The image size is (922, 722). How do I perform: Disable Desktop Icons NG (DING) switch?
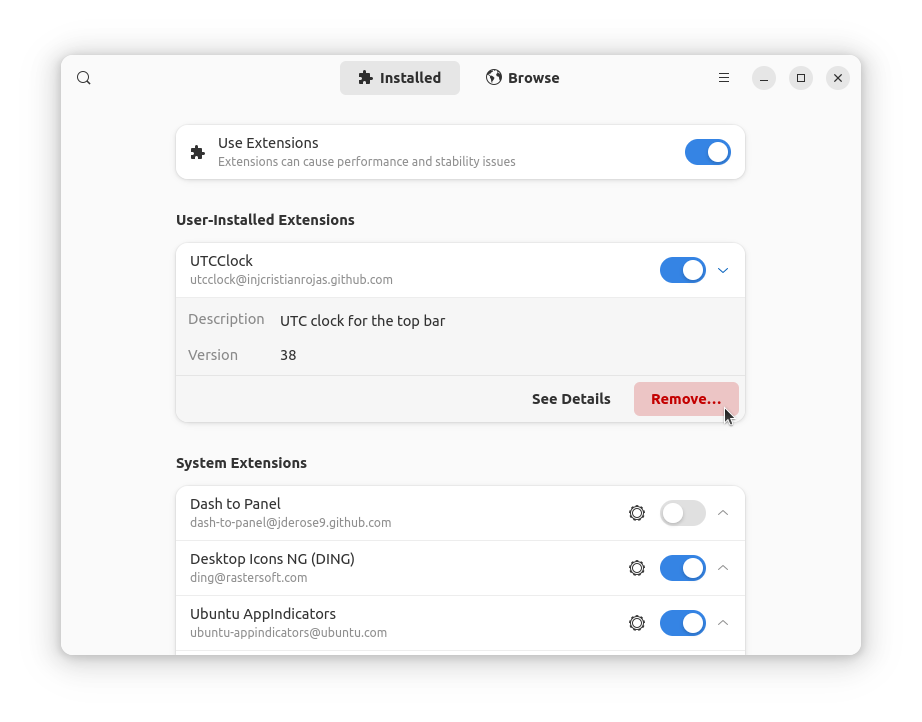[x=683, y=568]
